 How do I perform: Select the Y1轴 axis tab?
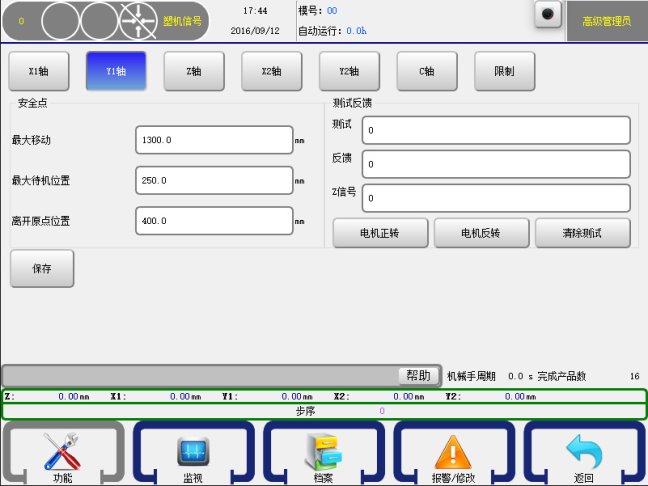click(x=116, y=71)
